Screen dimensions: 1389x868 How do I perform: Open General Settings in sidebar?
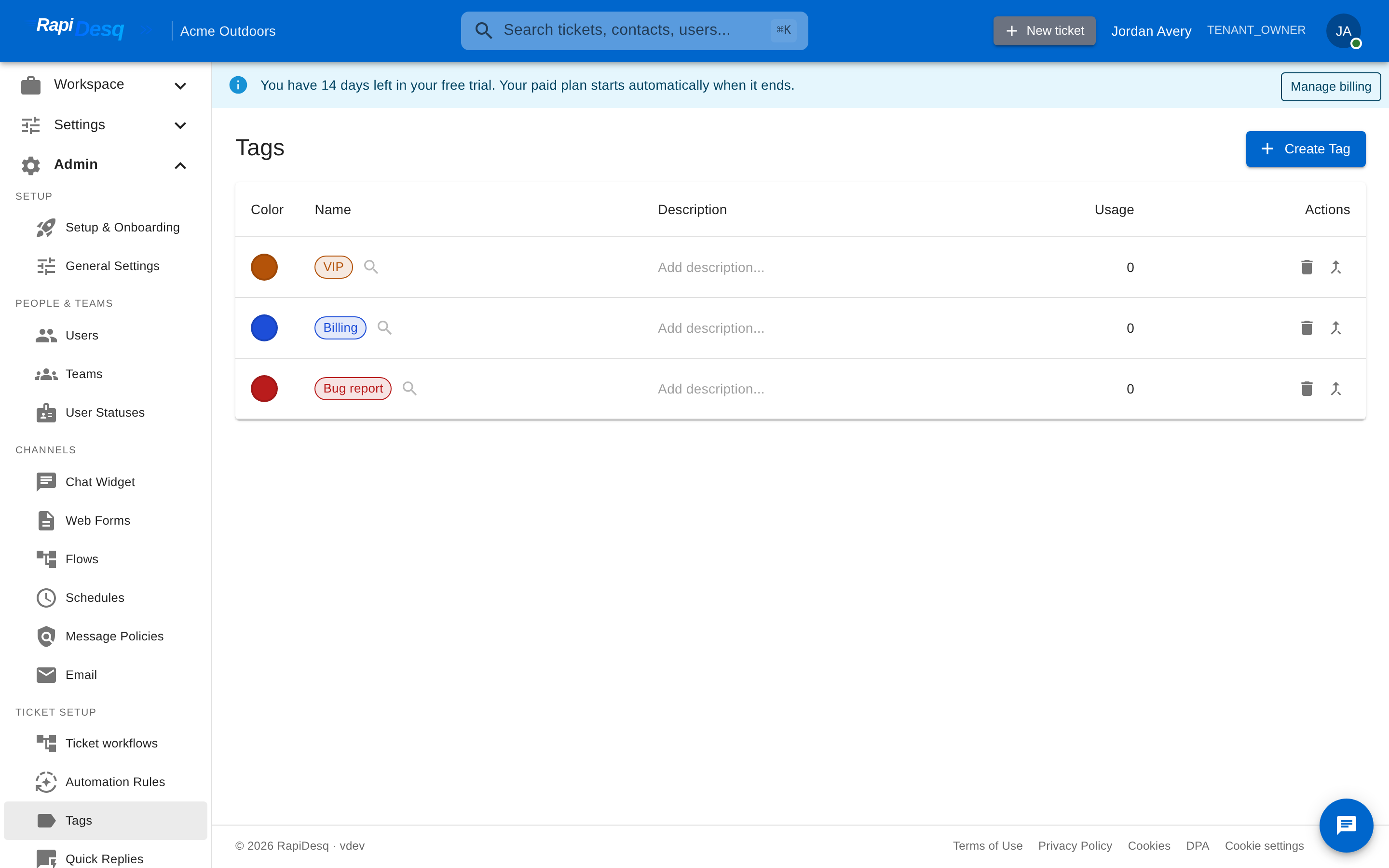pos(106,266)
